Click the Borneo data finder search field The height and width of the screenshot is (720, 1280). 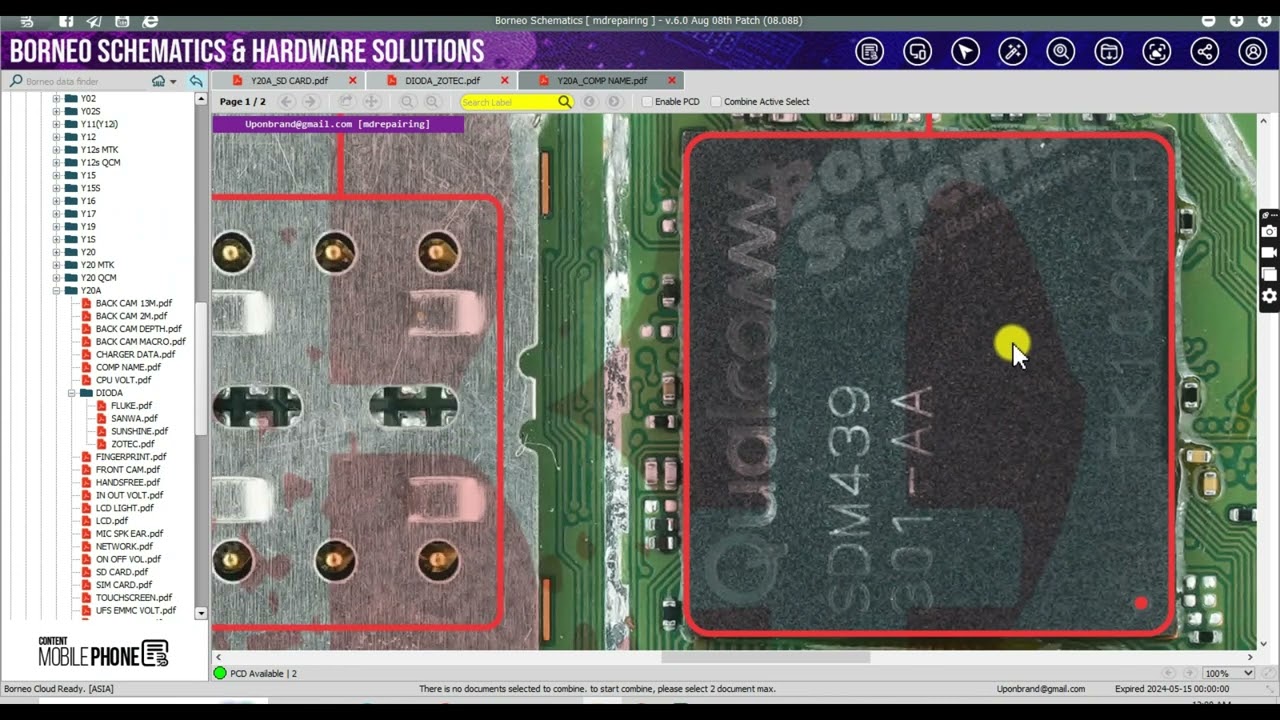tap(85, 81)
